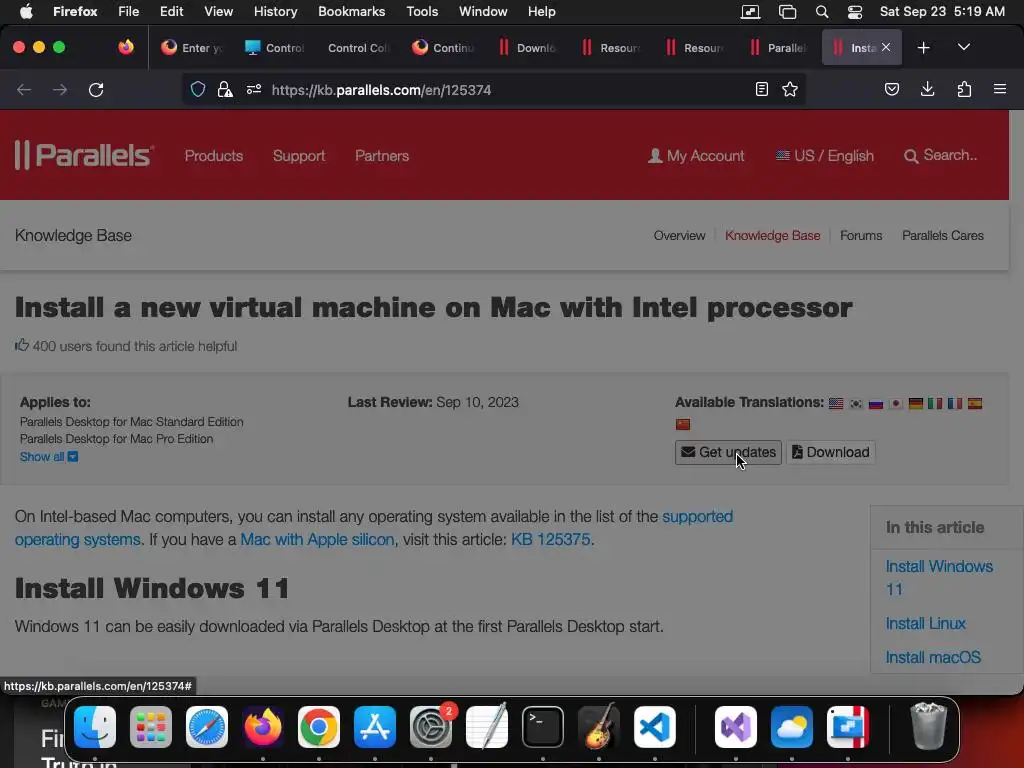1024x768 pixels.
Task: Go back with the back arrow
Action: point(24,89)
